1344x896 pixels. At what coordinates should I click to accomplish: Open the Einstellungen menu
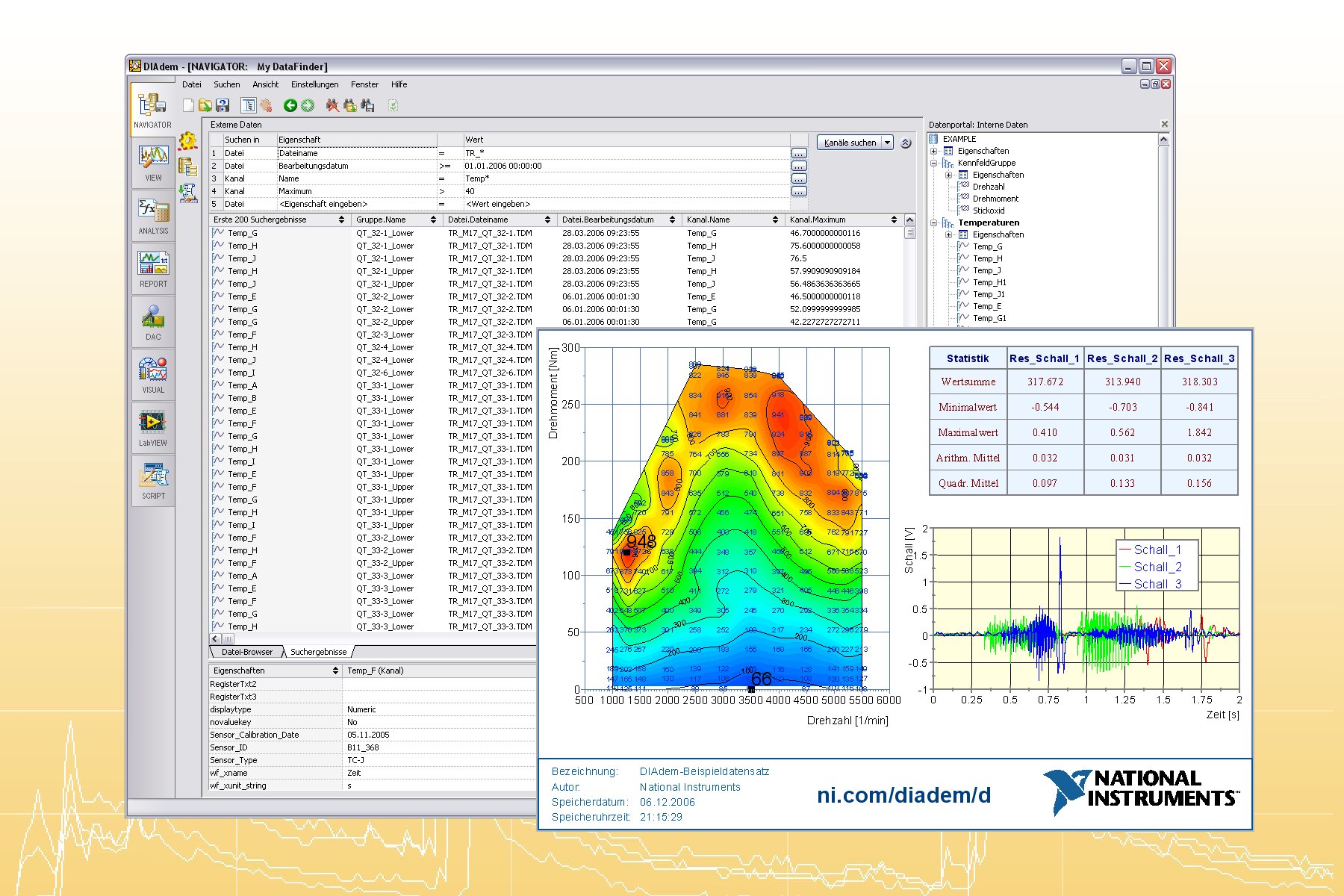point(315,84)
